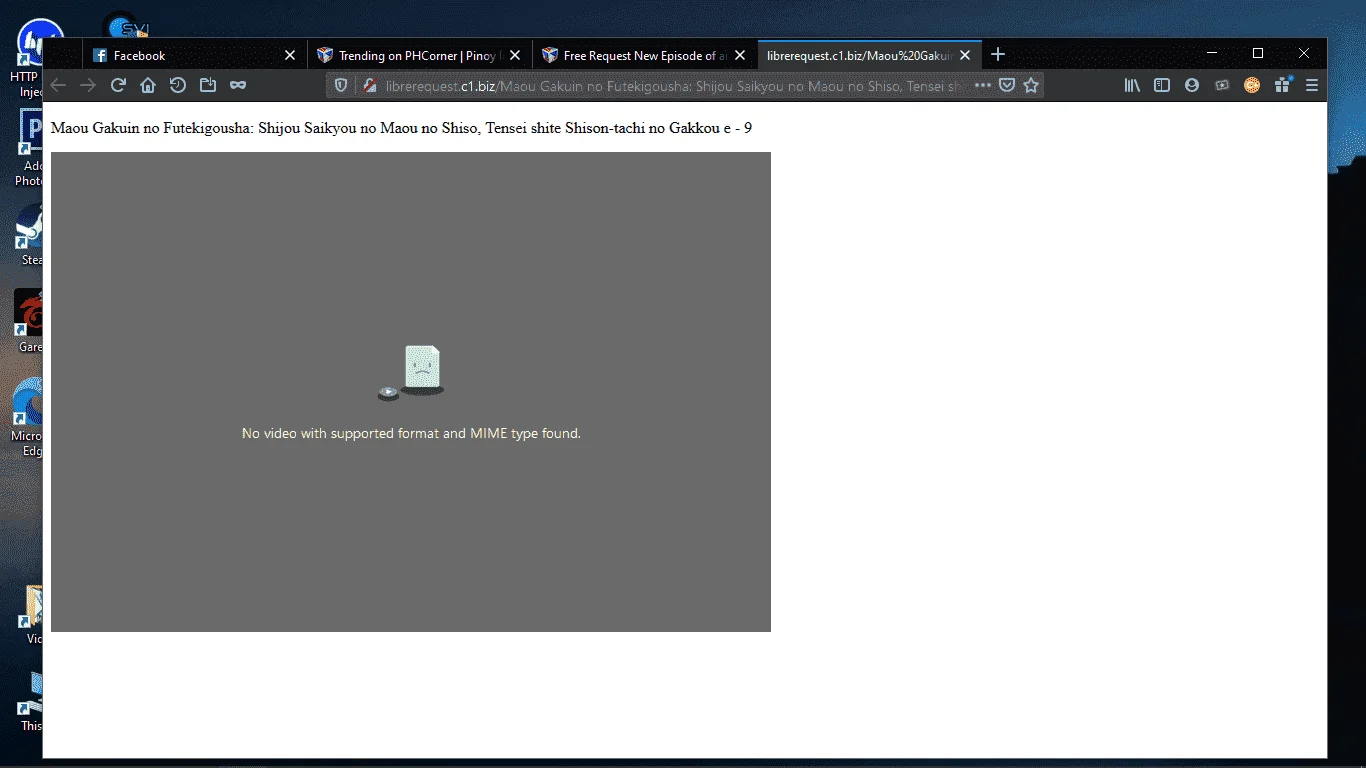This screenshot has width=1366, height=768.
Task: Click the folder toolbar icon
Action: pos(208,86)
